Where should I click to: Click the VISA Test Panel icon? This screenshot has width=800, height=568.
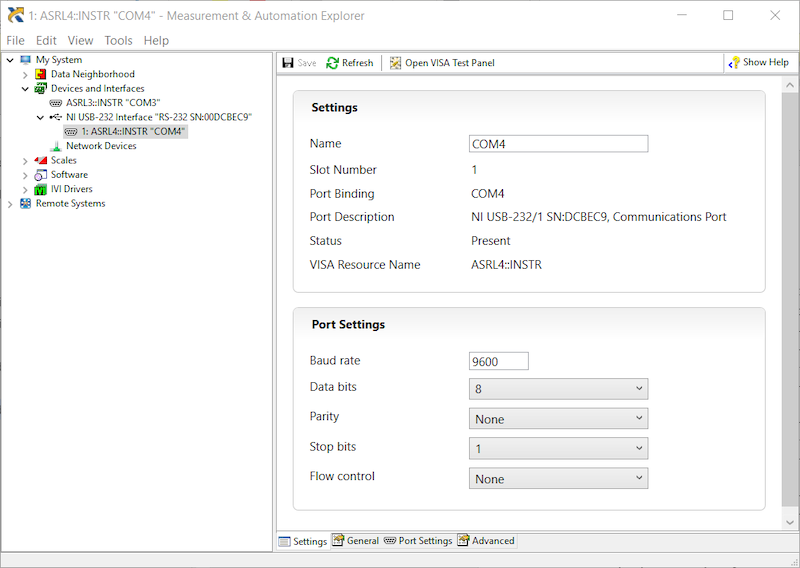tap(395, 63)
